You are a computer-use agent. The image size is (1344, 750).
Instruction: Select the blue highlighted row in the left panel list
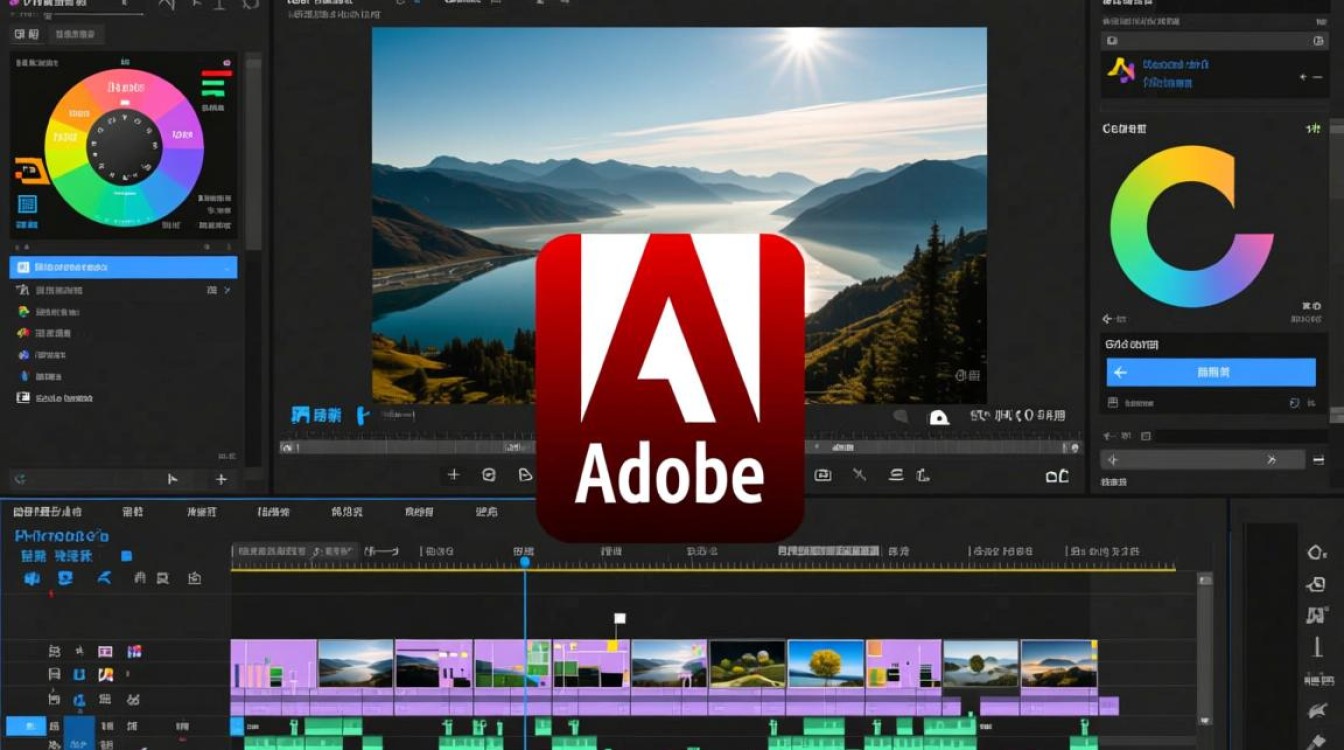[x=124, y=267]
